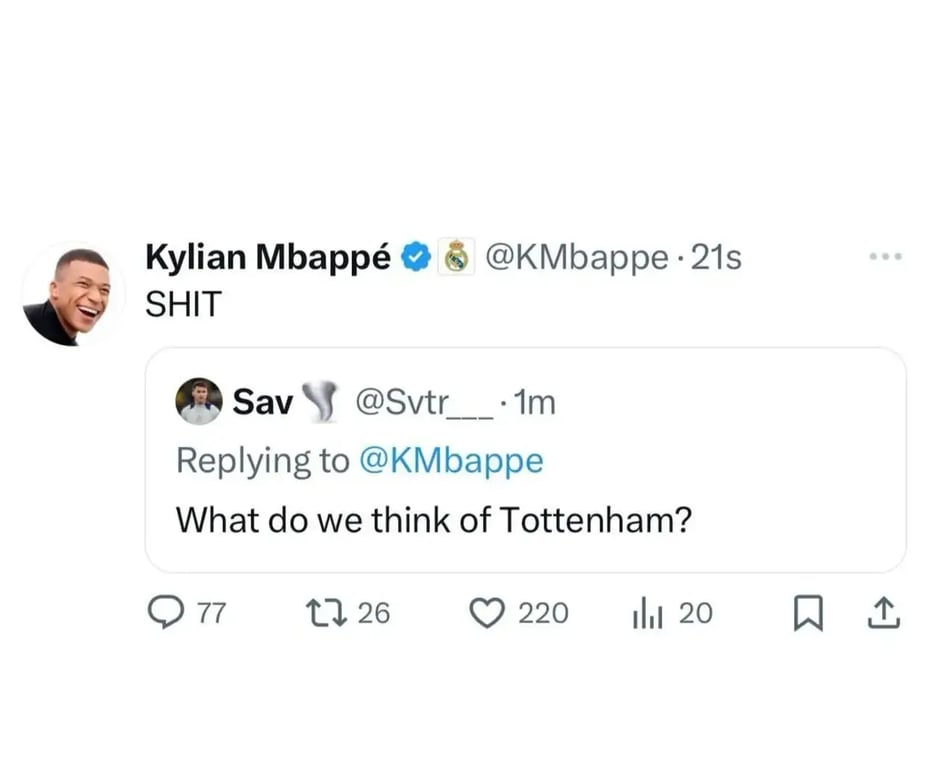Screen dimensions: 928x768
Task: Open Kylian Mbappé's profile picture
Action: point(72,294)
